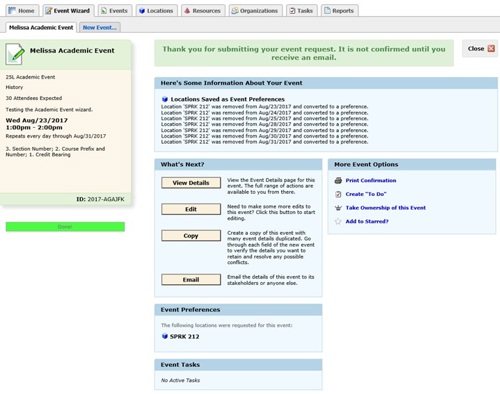
Task: Click the Wed Aug/23/2017 date text
Action: pos(37,120)
